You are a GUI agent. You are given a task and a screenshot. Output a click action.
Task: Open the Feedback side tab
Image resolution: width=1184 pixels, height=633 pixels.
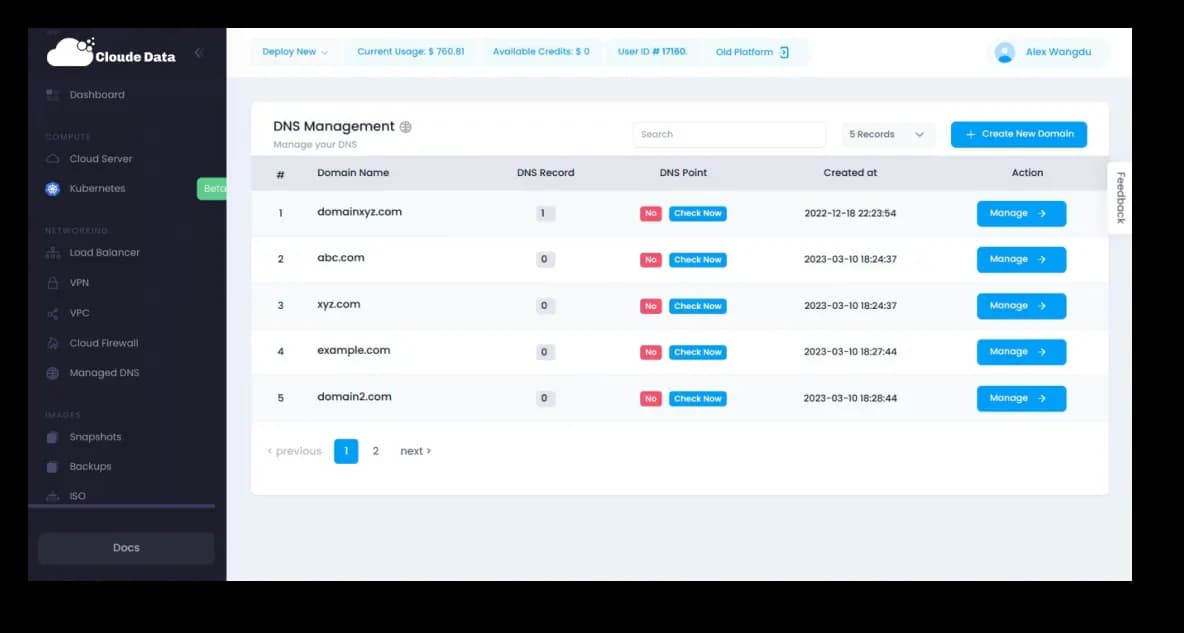(1120, 198)
